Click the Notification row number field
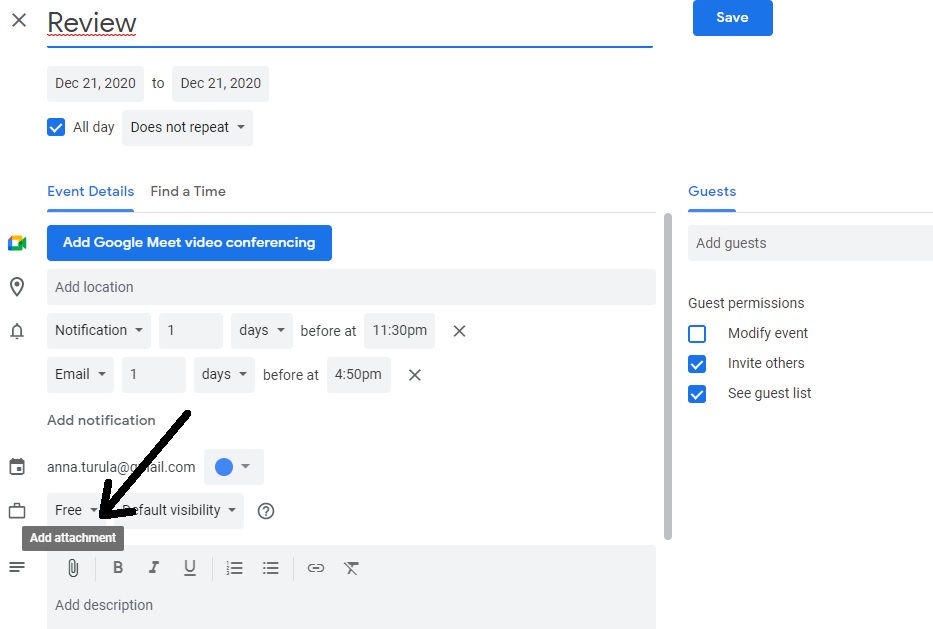This screenshot has height=629, width=933. (190, 330)
